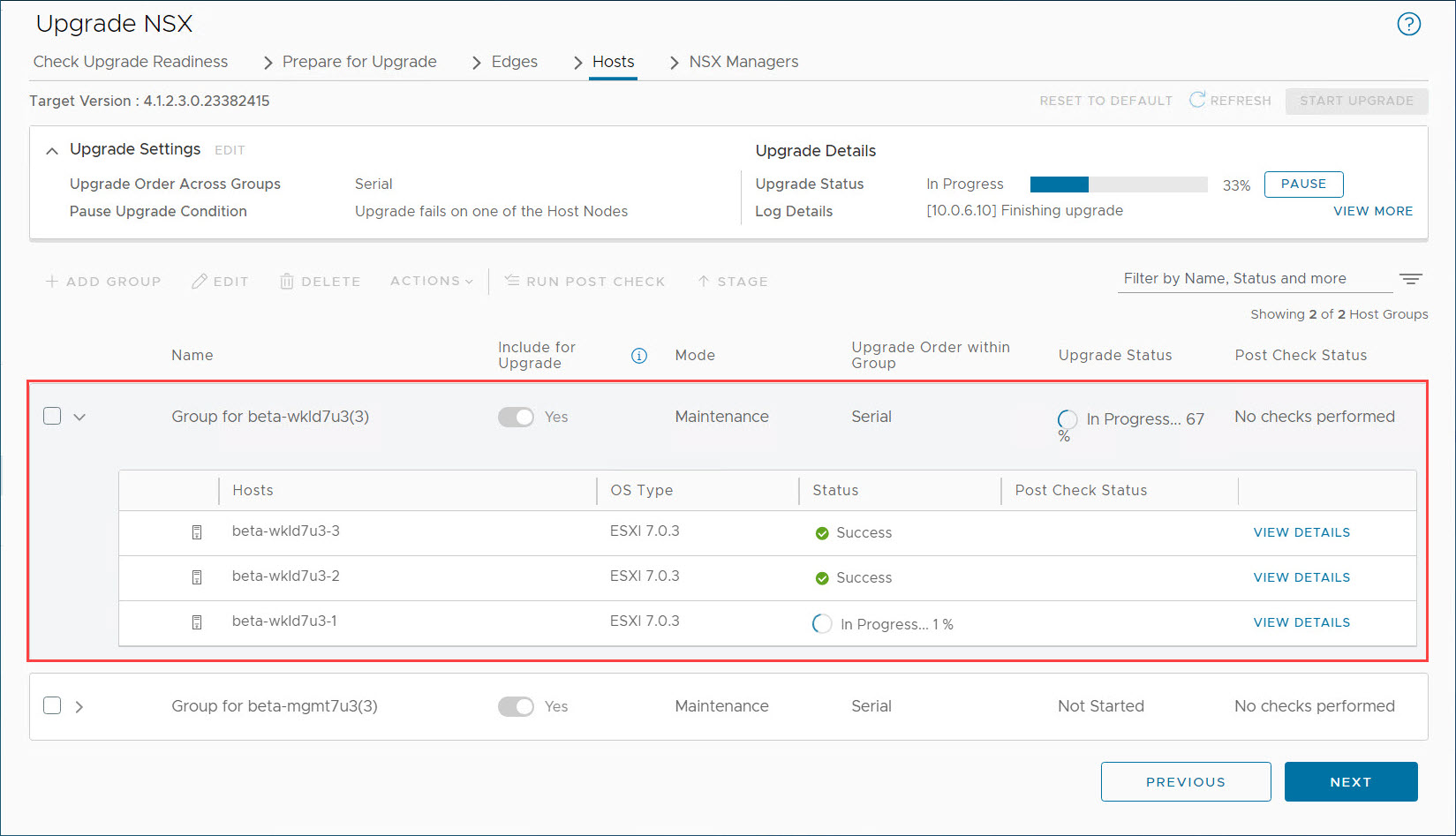Select checkbox for beta-wkld7u3(3) group
Image resolution: width=1456 pixels, height=836 pixels.
click(52, 416)
